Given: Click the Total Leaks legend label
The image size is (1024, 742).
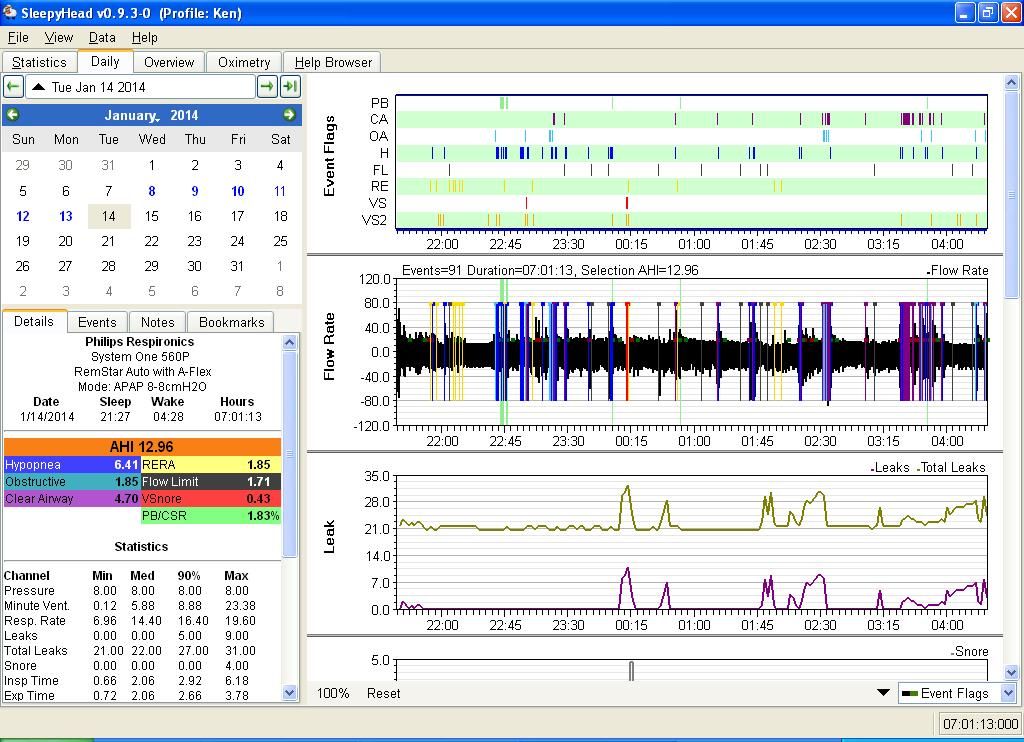Looking at the screenshot, I should tap(953, 468).
